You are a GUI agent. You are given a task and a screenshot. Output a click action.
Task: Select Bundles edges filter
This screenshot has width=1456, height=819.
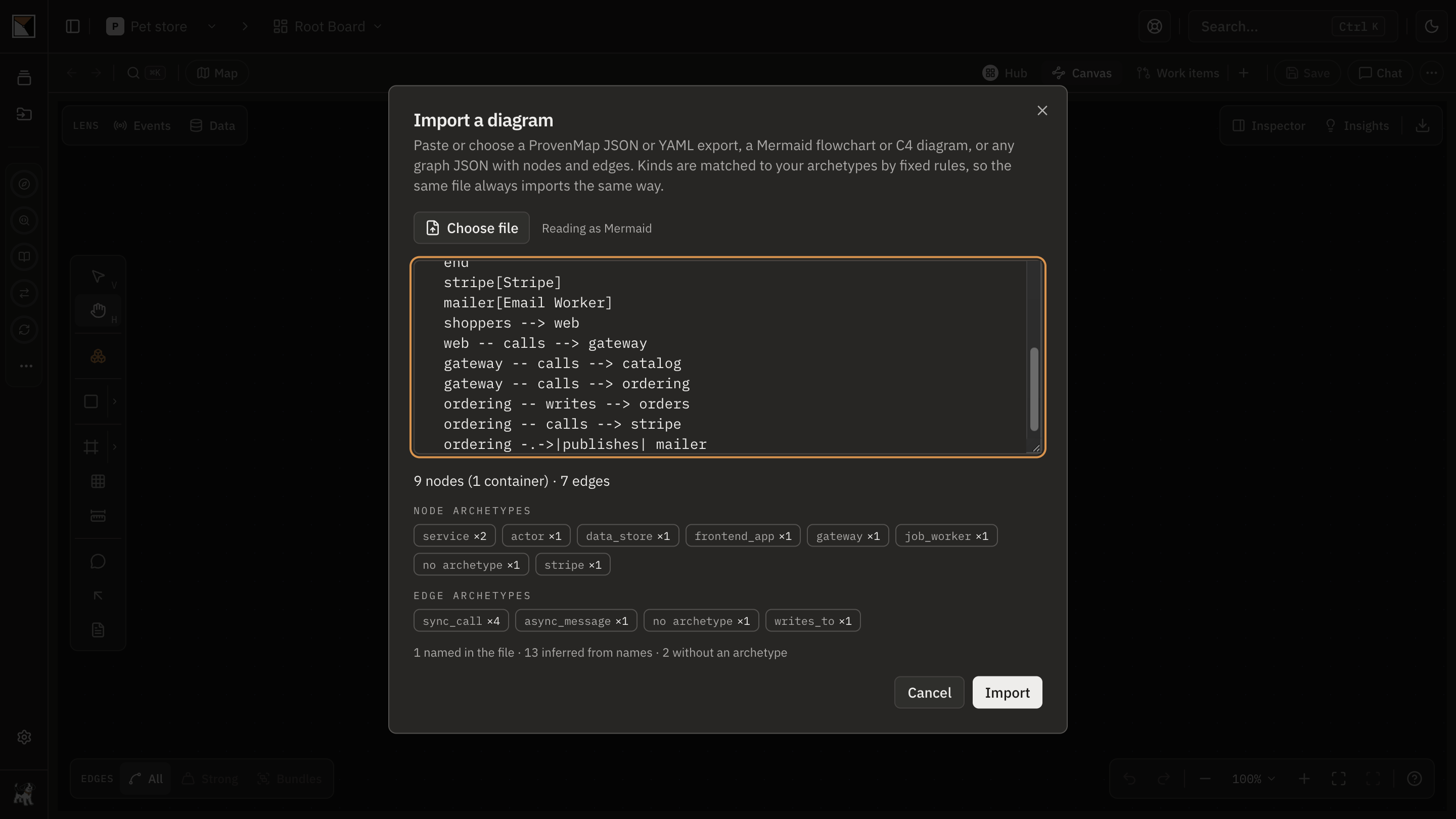pyautogui.click(x=289, y=779)
